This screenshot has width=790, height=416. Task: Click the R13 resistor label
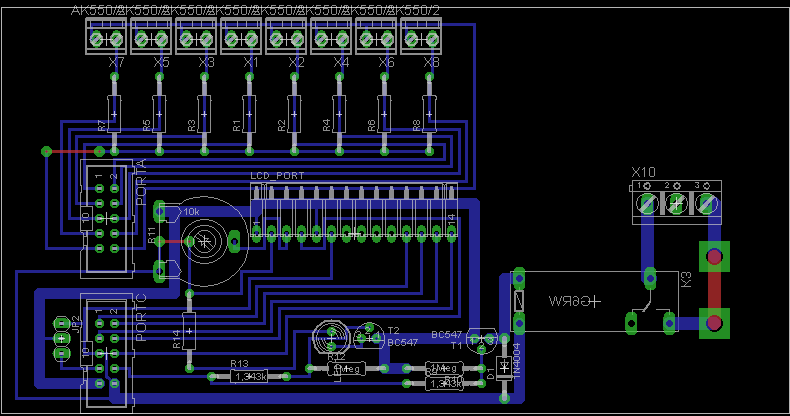pos(239,364)
